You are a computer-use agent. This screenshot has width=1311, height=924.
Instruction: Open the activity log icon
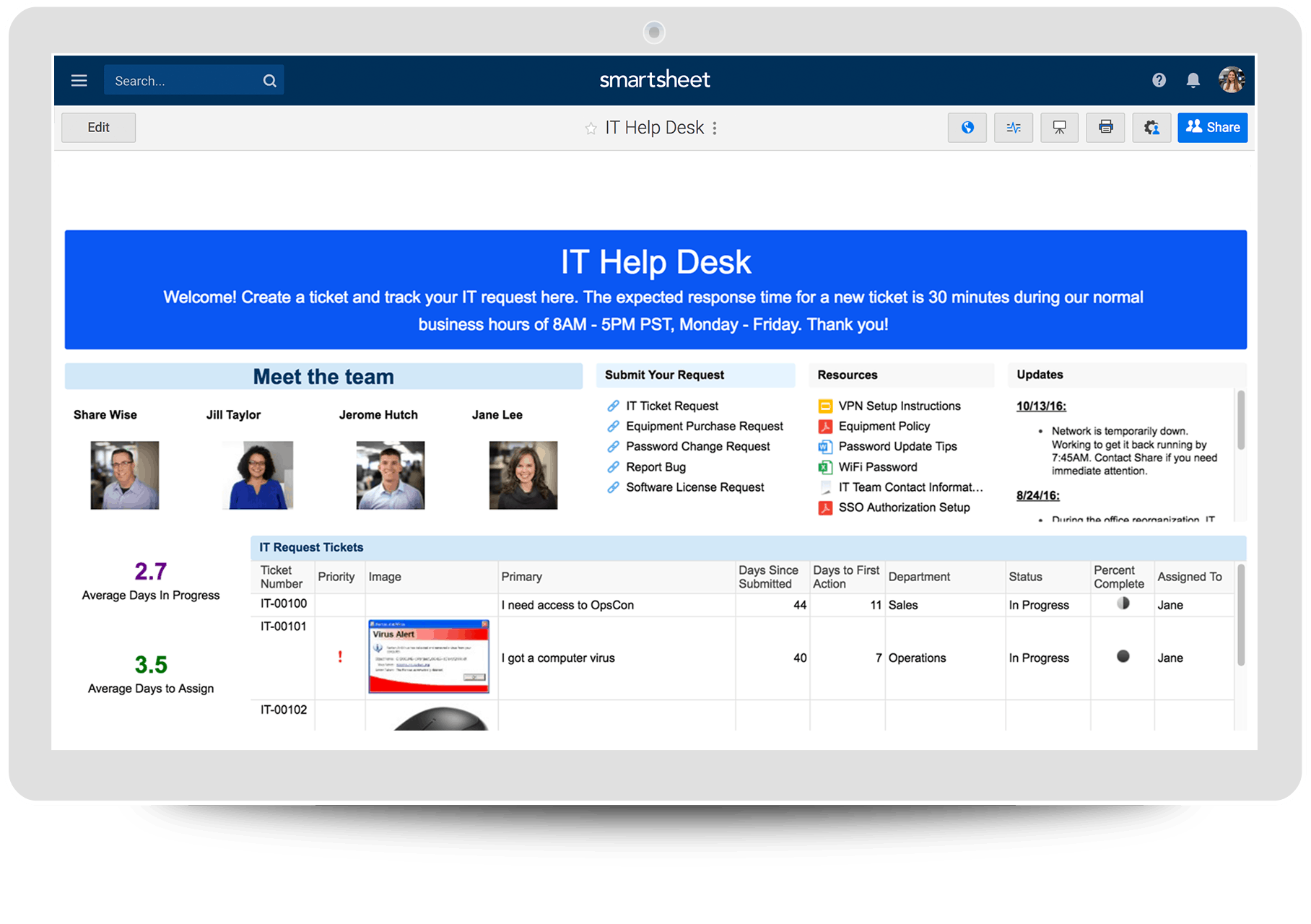1014,128
